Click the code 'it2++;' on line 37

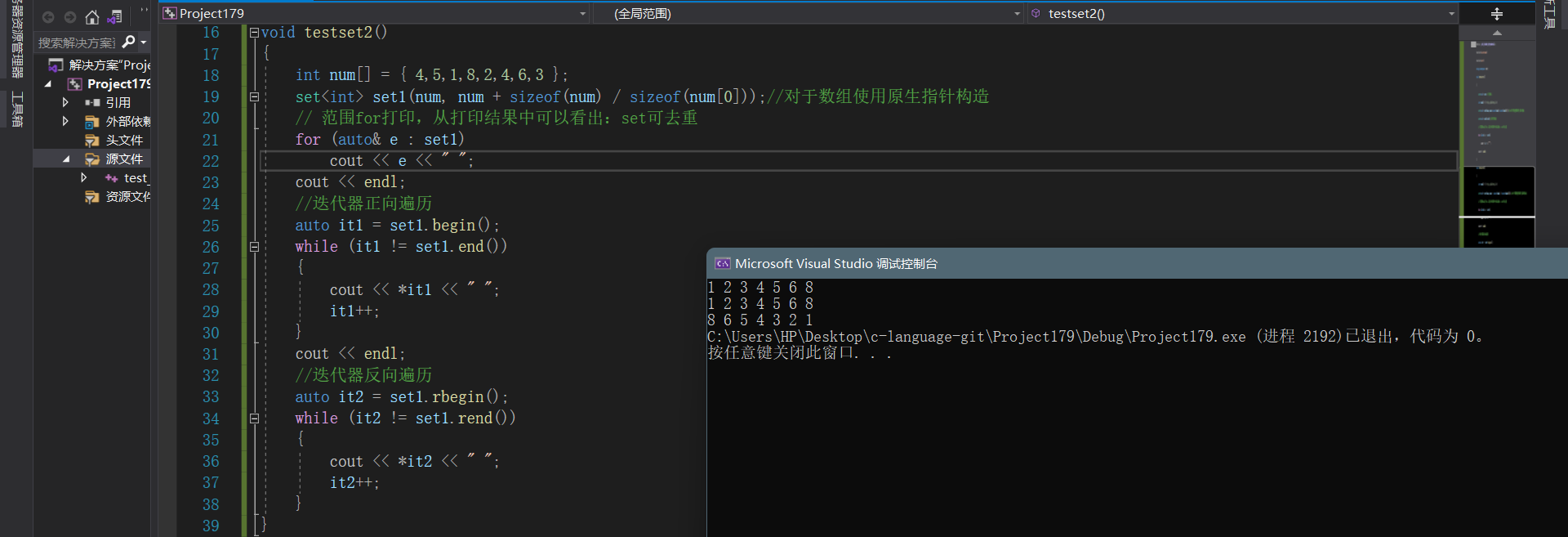point(354,483)
